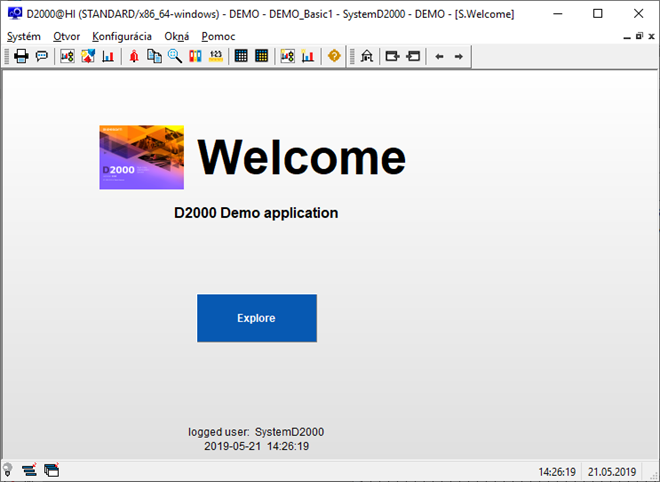Click the bar chart graph toolbar icon
Viewport: 660px width, 482px height.
[108, 56]
